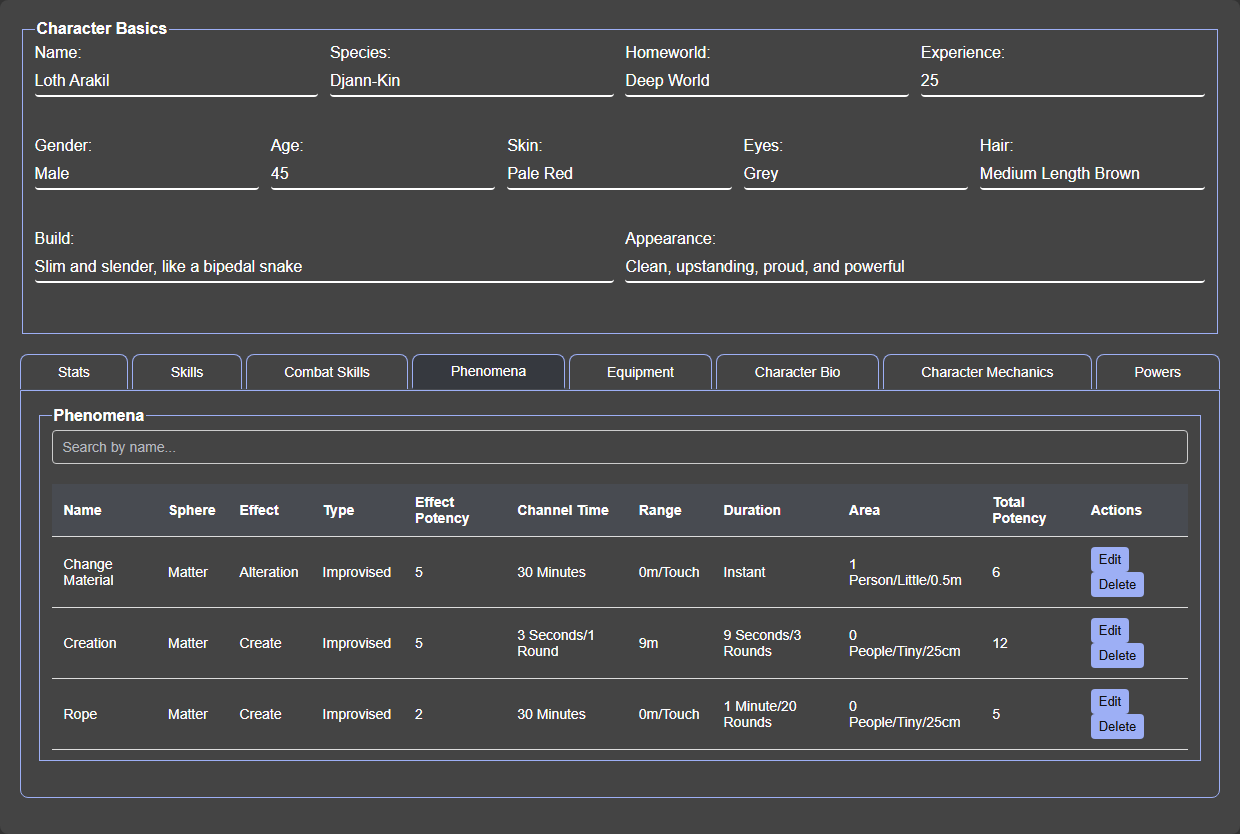This screenshot has height=834, width=1240.
Task: Click the Hair field Medium Length Brown
Action: (1092, 174)
